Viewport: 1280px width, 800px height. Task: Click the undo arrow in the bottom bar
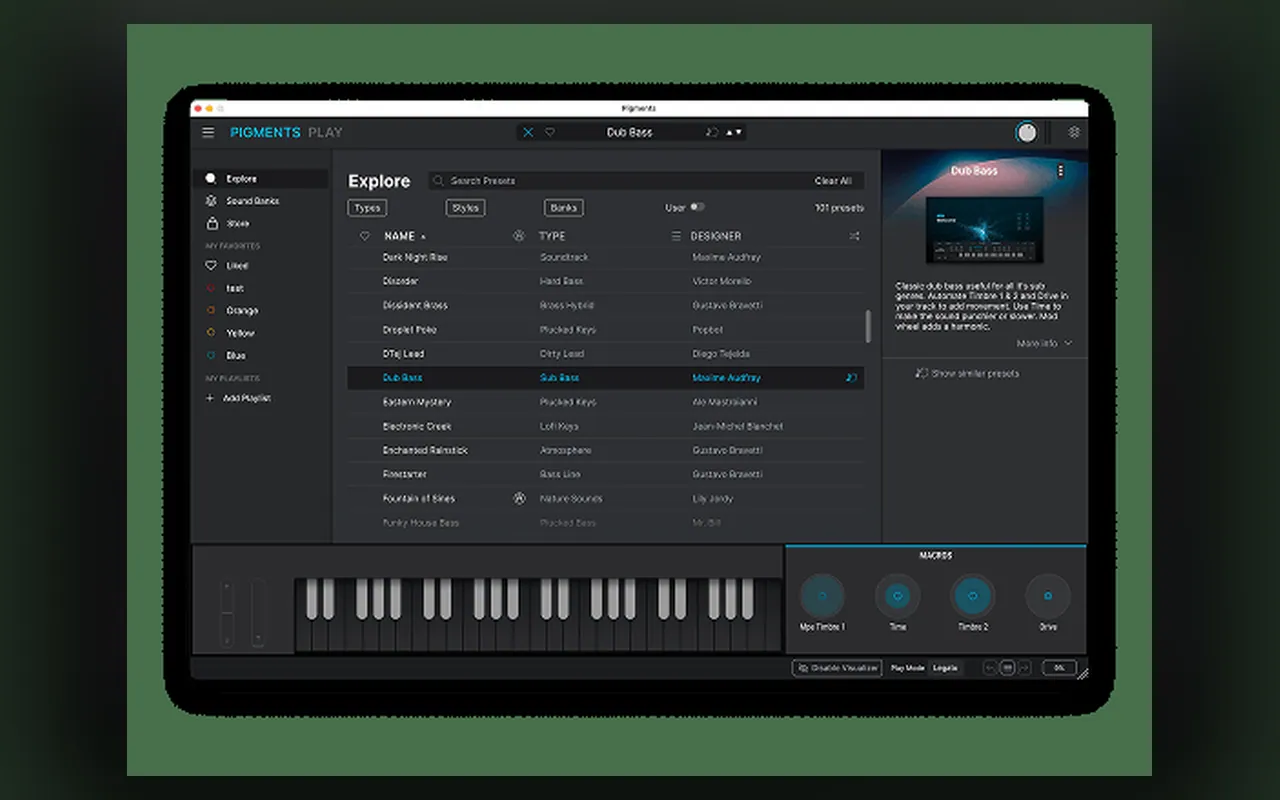991,668
